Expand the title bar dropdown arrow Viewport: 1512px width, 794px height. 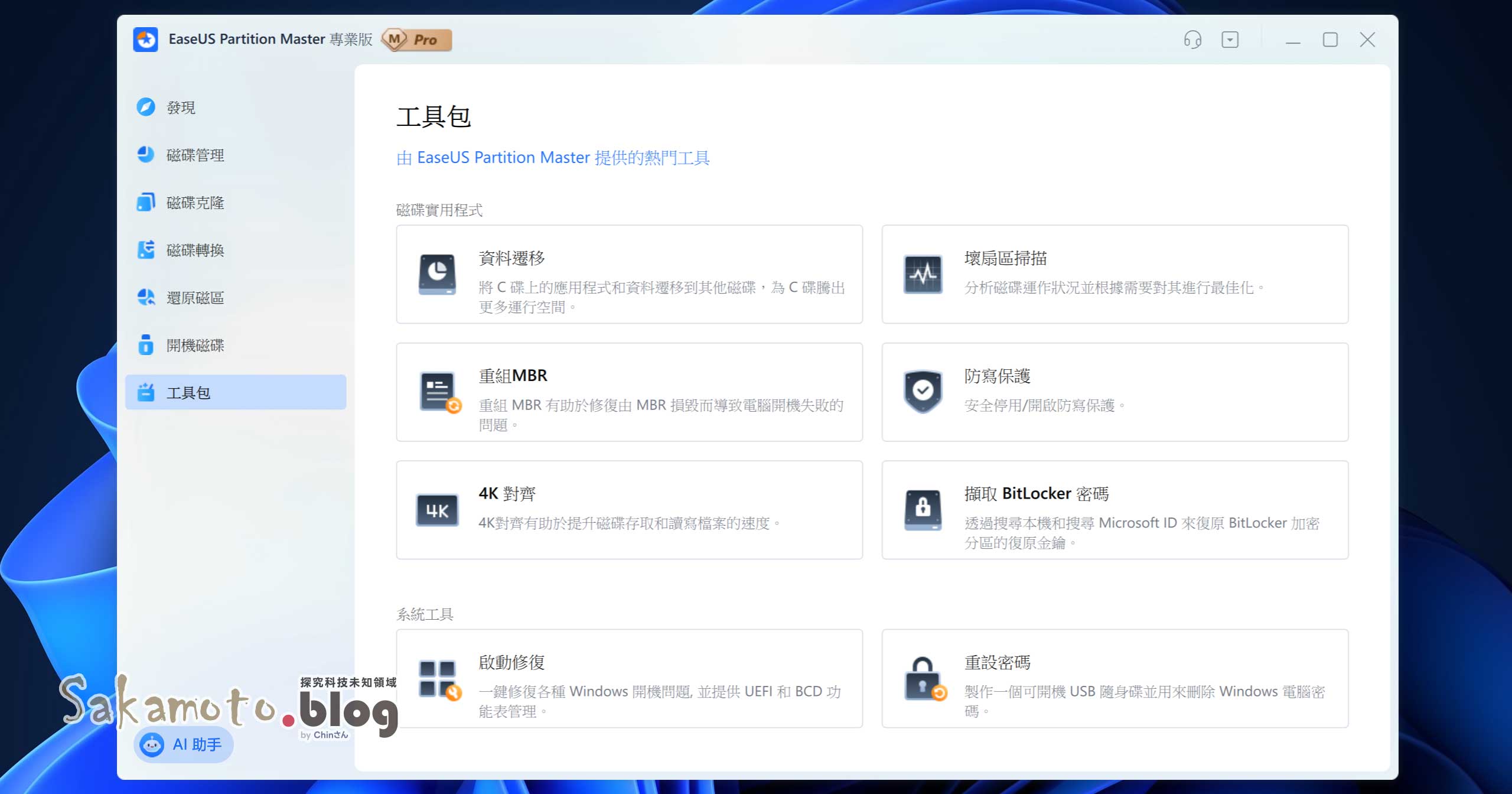pyautogui.click(x=1230, y=40)
